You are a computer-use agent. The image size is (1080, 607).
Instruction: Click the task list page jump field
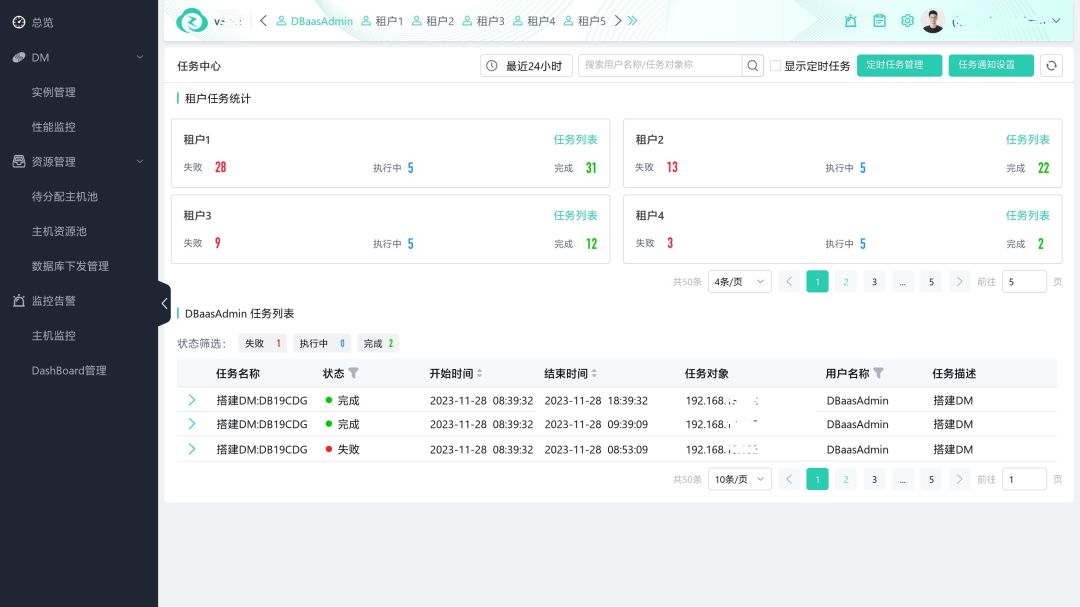(1024, 479)
